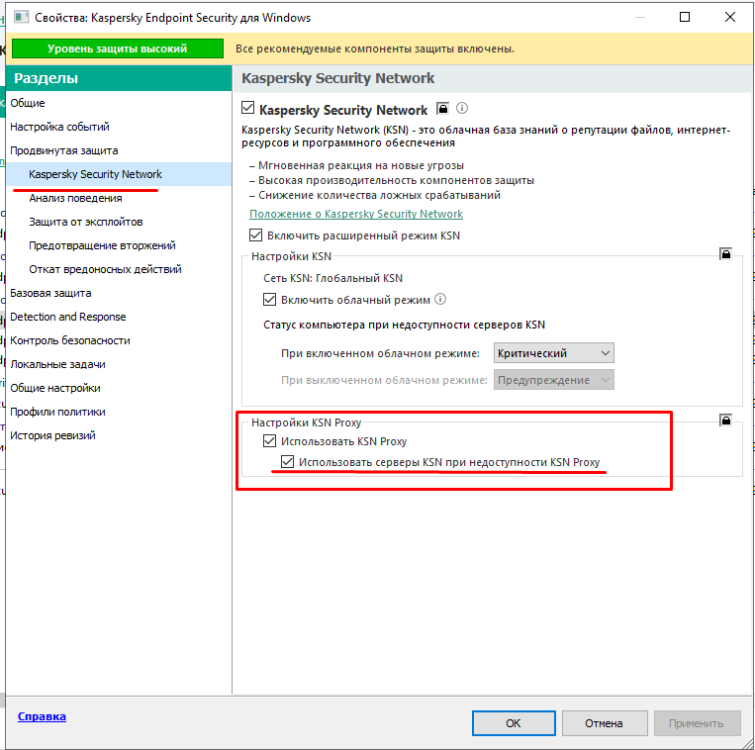Toggle Включить расширенный режим KSN checkbox
This screenshot has width=755, height=750.
point(255,235)
